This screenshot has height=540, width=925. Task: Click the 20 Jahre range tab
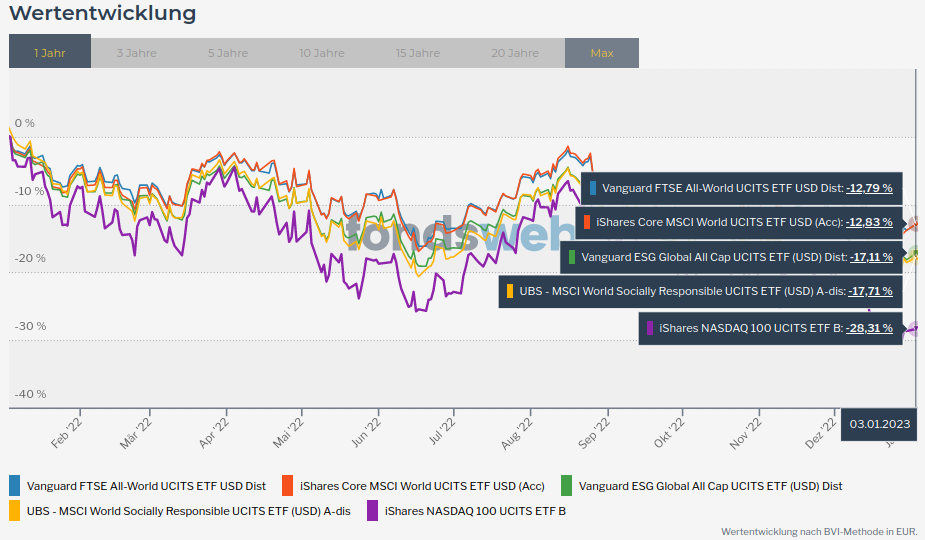[514, 53]
